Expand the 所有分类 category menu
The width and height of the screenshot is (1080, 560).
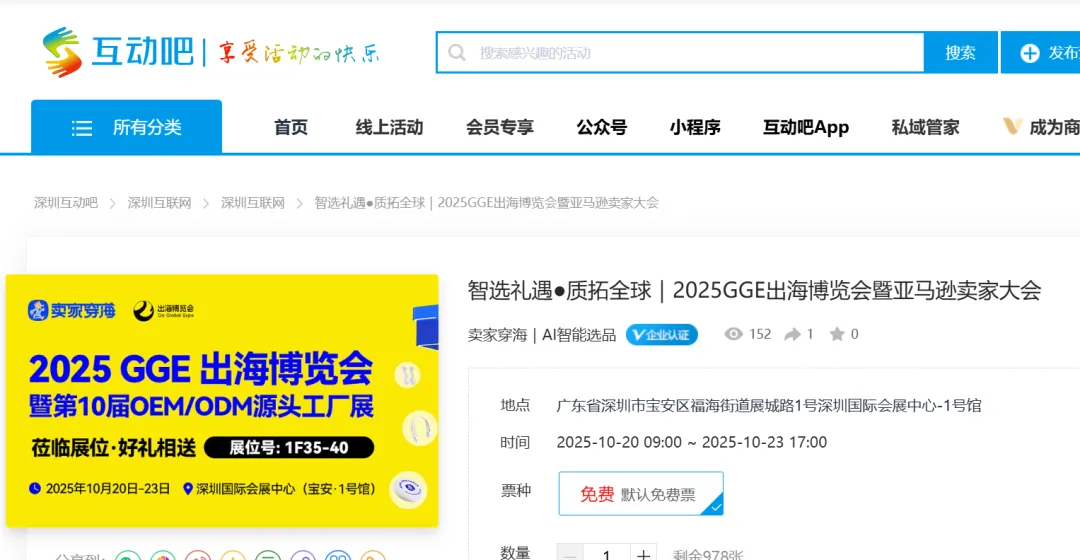pyautogui.click(x=127, y=127)
